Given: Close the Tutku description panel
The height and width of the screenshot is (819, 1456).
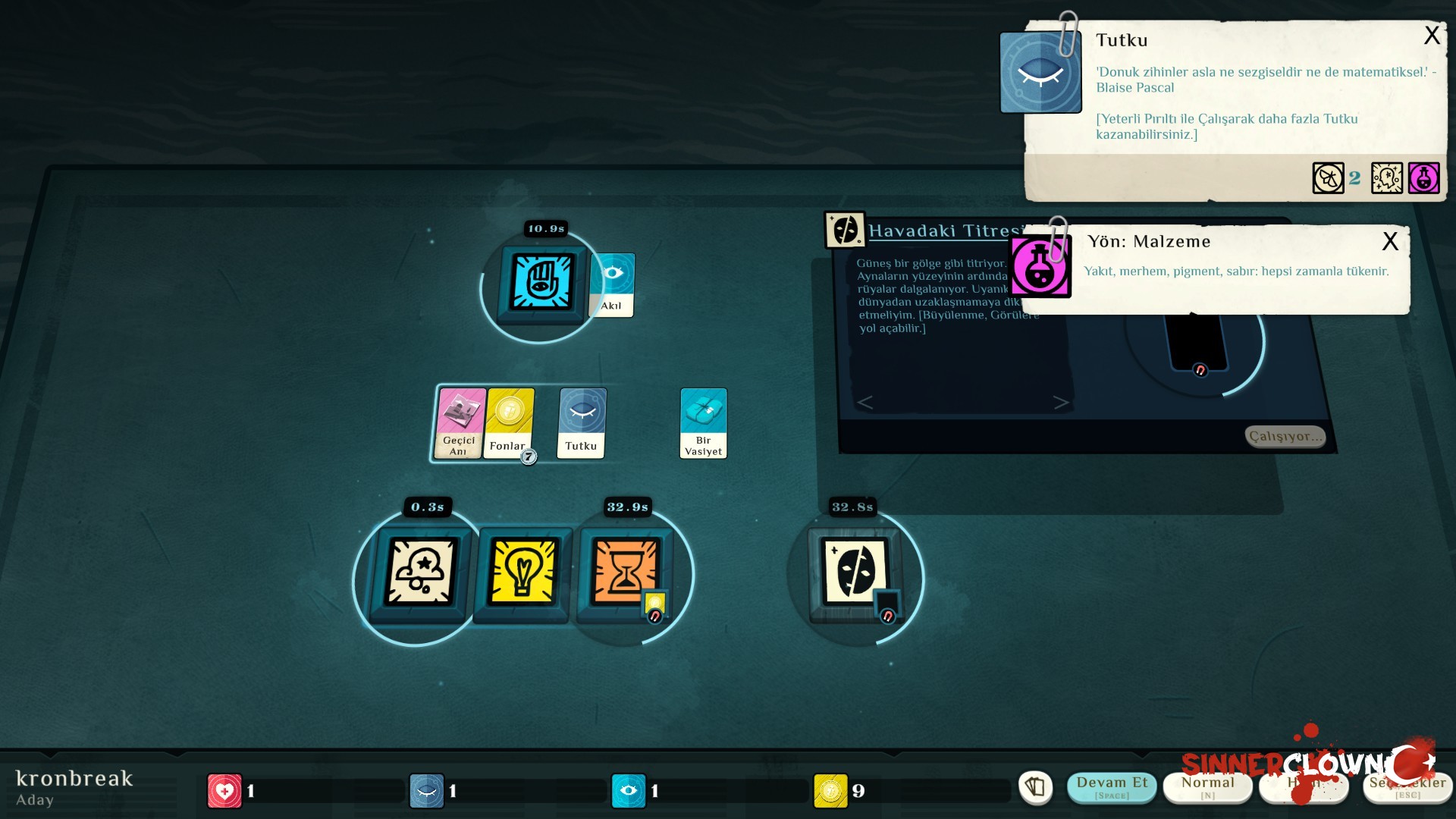Looking at the screenshot, I should coord(1431,36).
